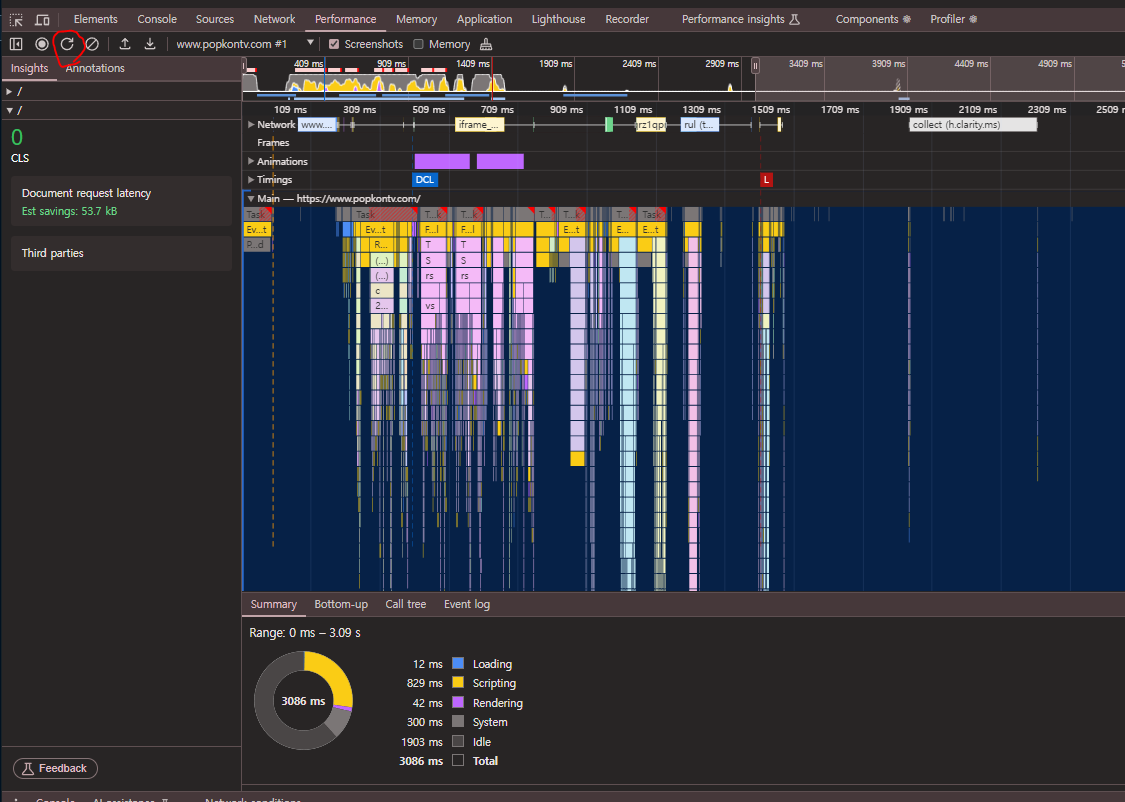Click the 3086 ms donut chart center
This screenshot has width=1125, height=802.
[303, 701]
